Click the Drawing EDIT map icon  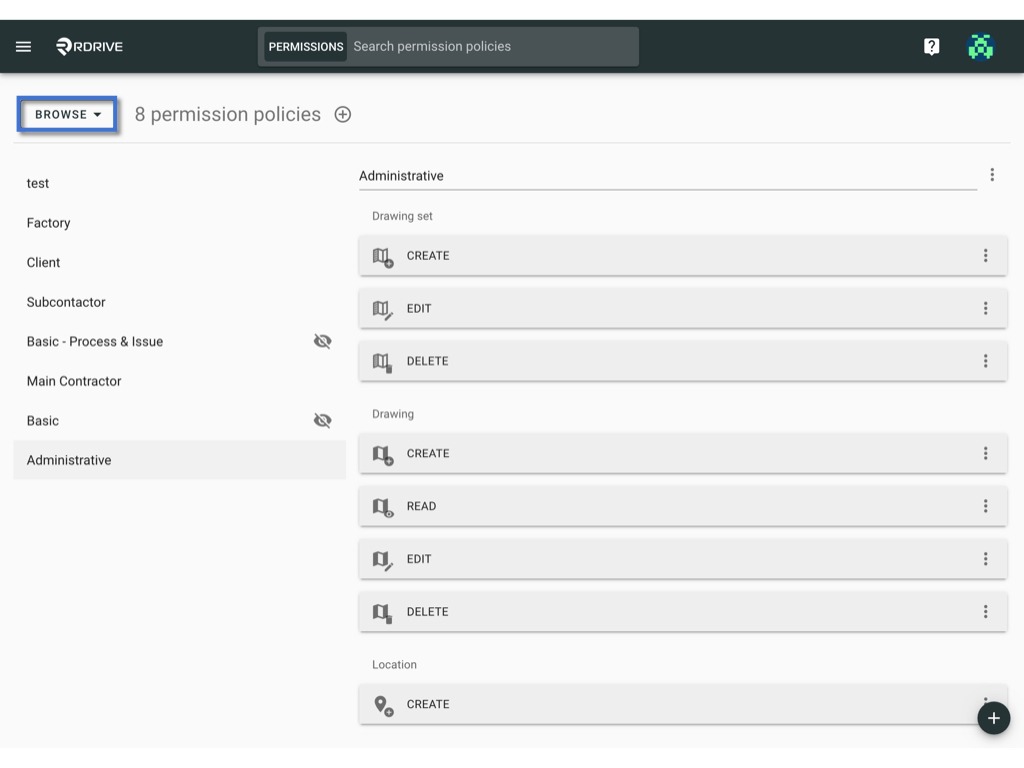(383, 560)
